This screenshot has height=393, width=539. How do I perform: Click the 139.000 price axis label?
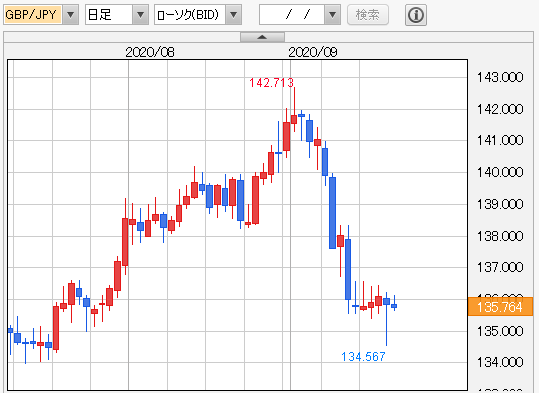tap(500, 204)
